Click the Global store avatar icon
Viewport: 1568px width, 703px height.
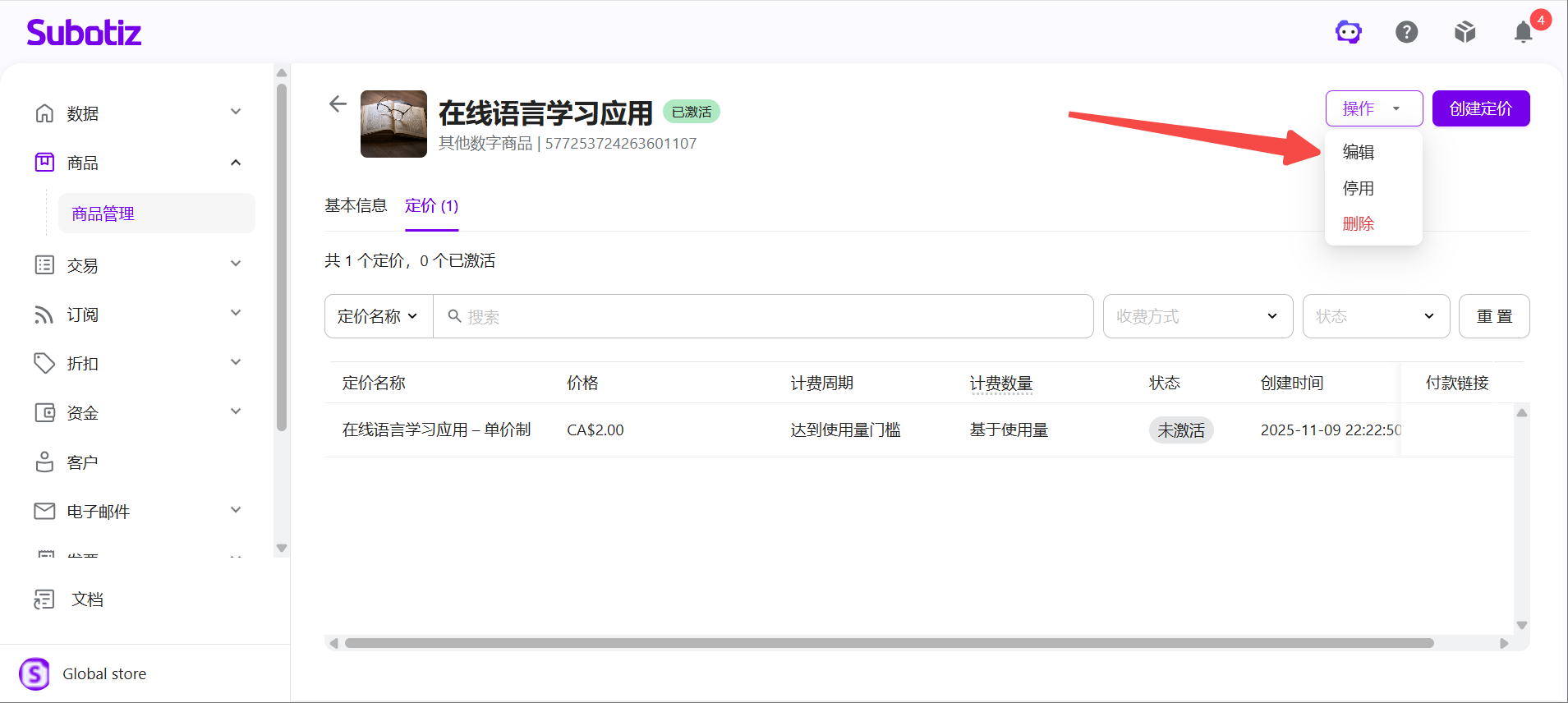[34, 674]
